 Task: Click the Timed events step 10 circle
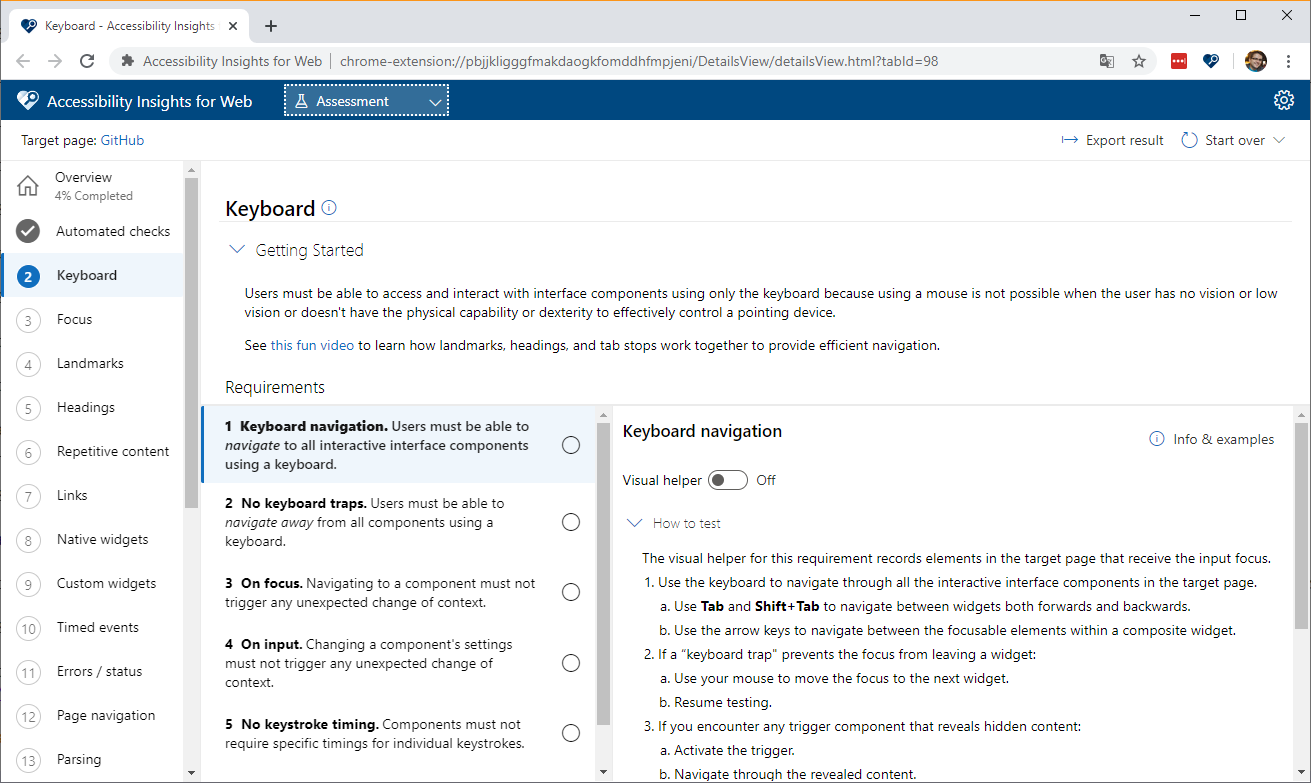(x=28, y=628)
